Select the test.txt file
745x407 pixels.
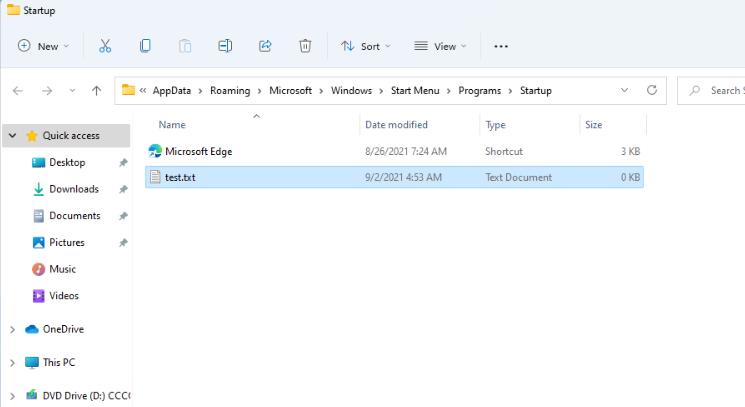click(181, 177)
